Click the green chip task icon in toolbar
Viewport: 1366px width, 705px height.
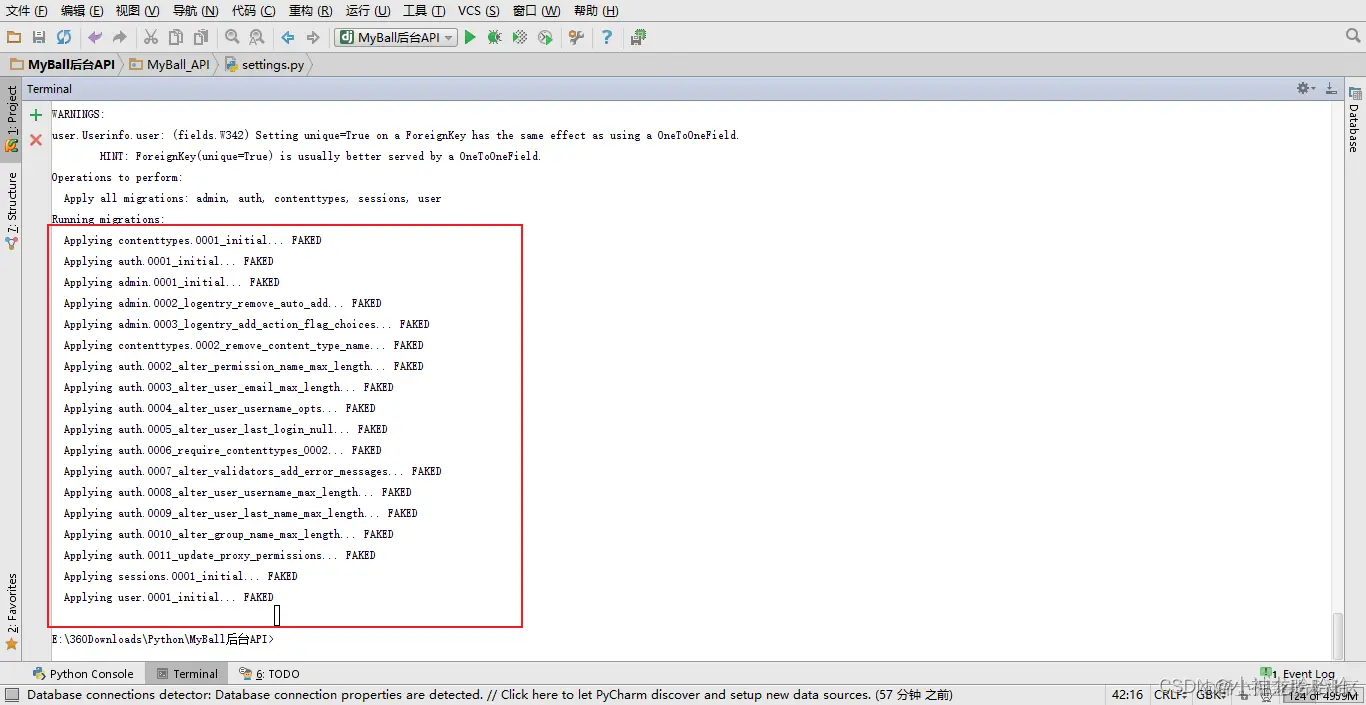638,37
